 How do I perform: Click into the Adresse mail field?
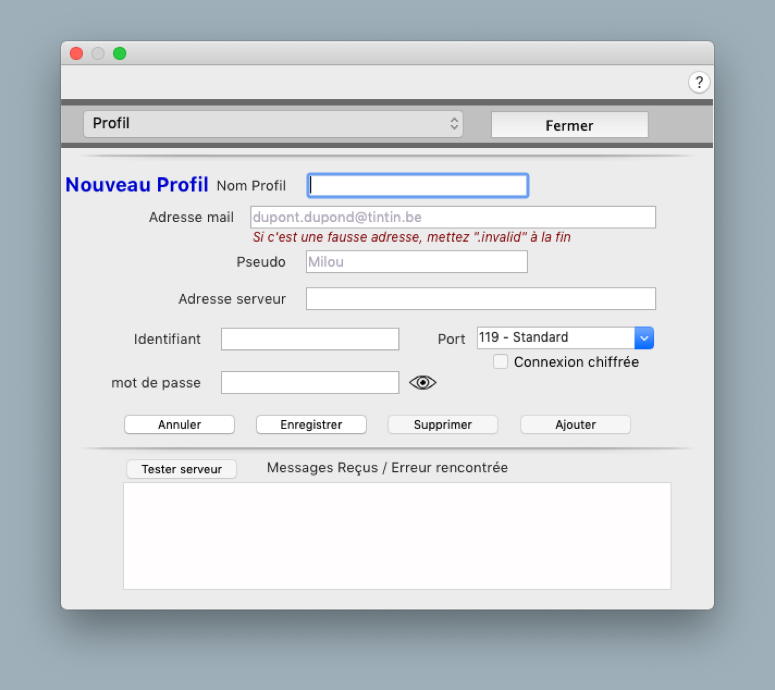pos(453,217)
